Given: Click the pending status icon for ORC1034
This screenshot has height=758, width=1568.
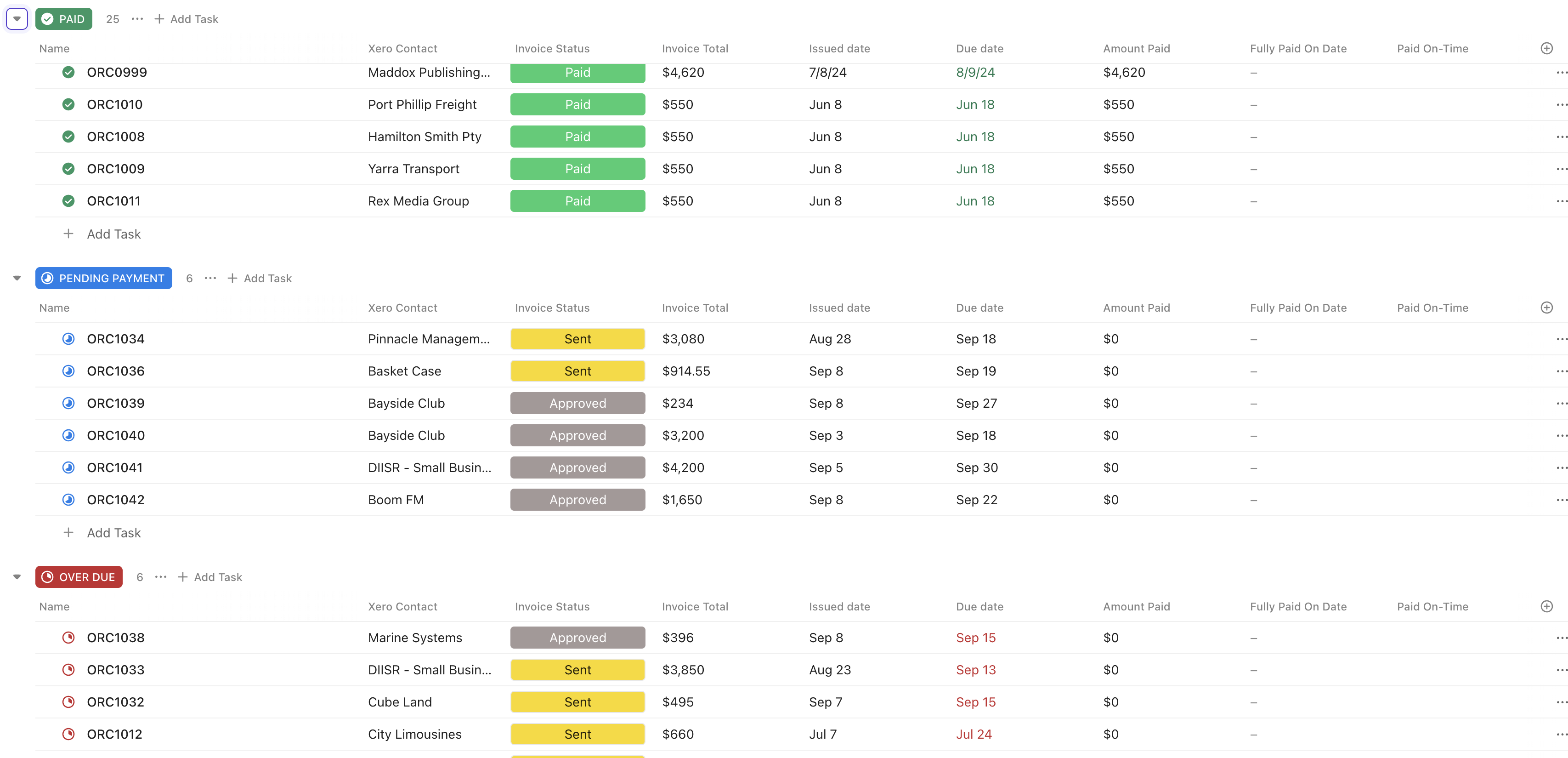Looking at the screenshot, I should coord(68,339).
